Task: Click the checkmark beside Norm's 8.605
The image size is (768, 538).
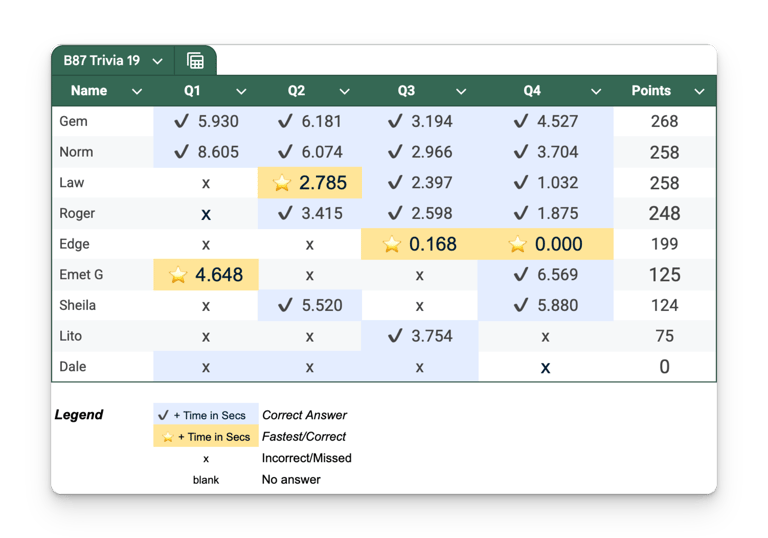Action: coord(181,152)
